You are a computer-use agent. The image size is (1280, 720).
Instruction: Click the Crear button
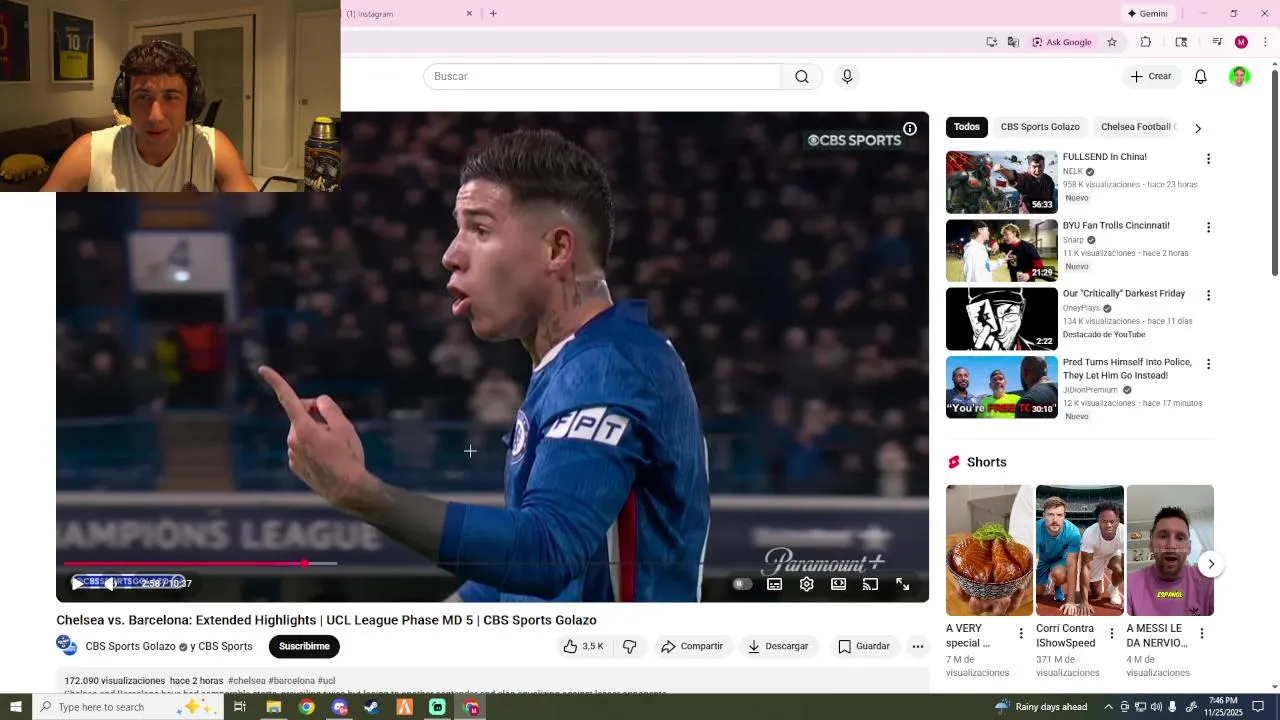coord(1151,77)
